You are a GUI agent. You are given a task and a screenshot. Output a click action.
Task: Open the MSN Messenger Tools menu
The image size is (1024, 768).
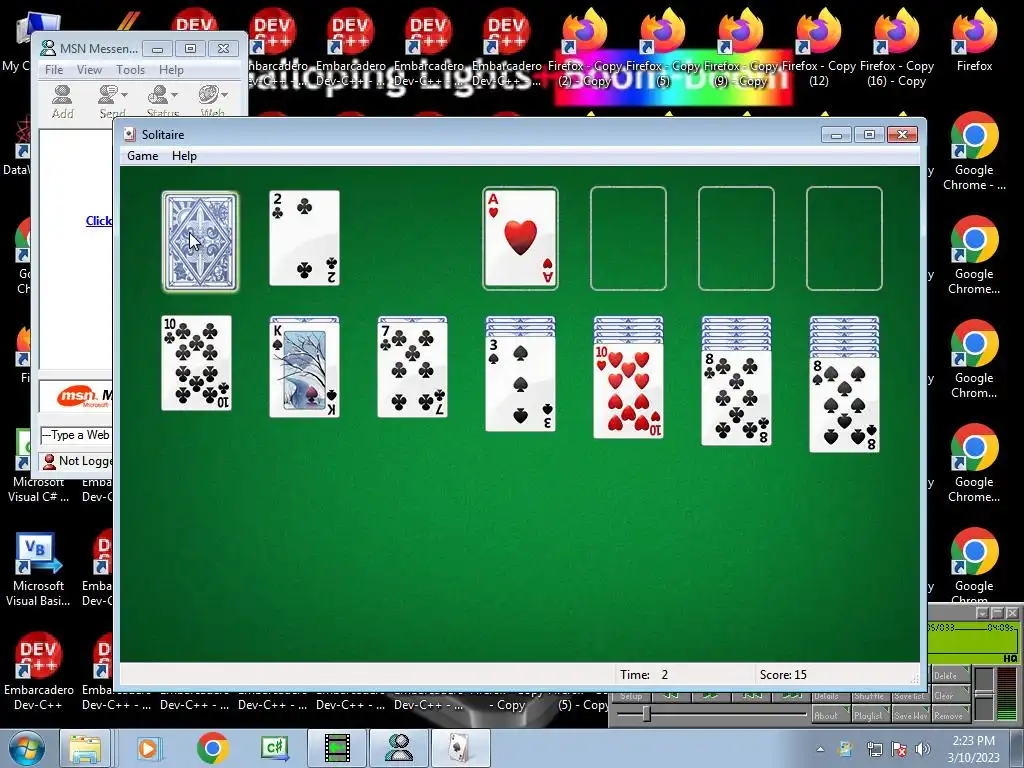click(131, 69)
